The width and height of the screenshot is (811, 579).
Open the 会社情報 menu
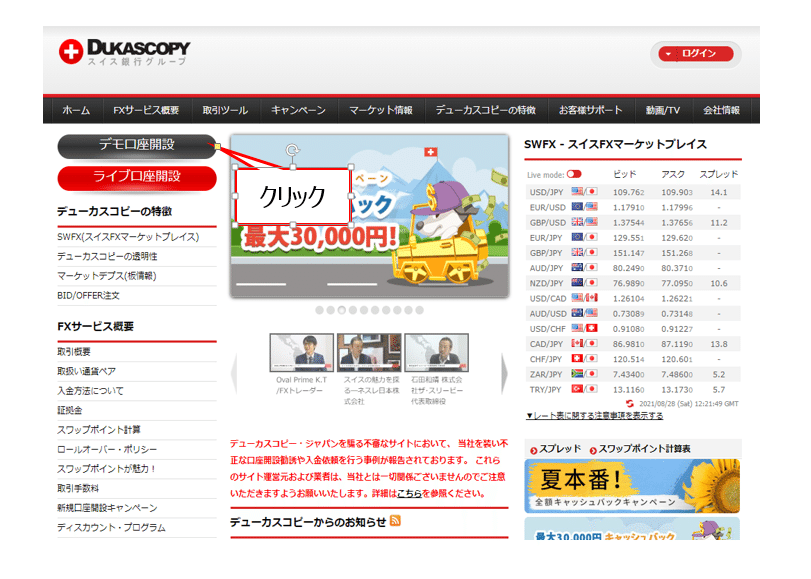tap(721, 110)
